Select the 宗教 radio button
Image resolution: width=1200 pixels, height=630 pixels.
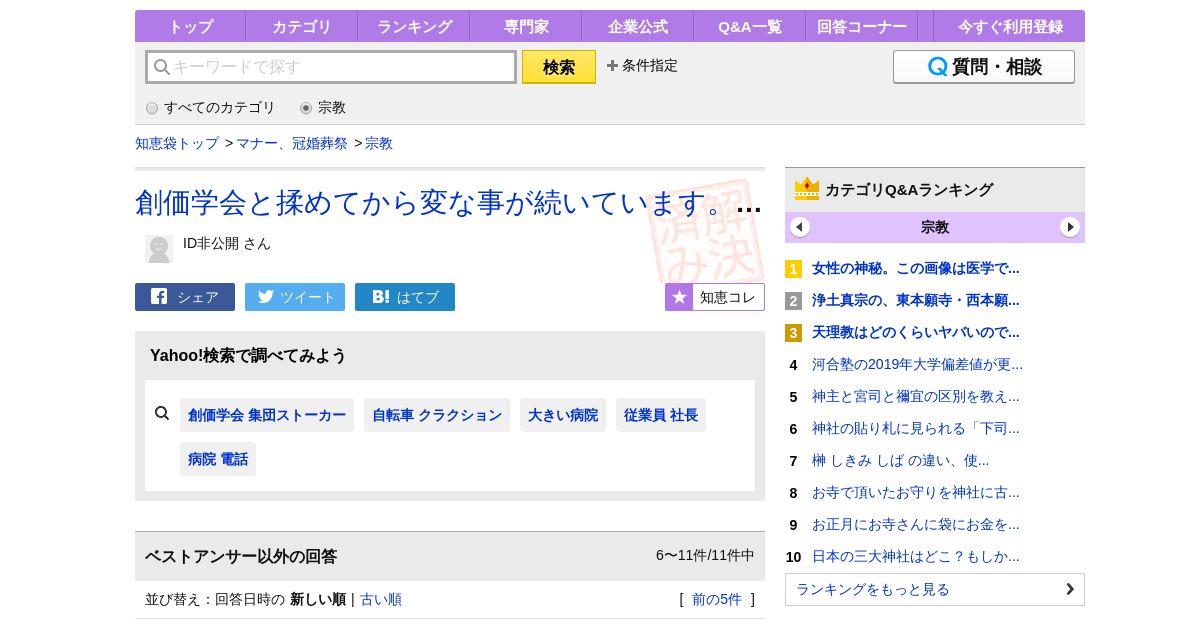click(306, 108)
